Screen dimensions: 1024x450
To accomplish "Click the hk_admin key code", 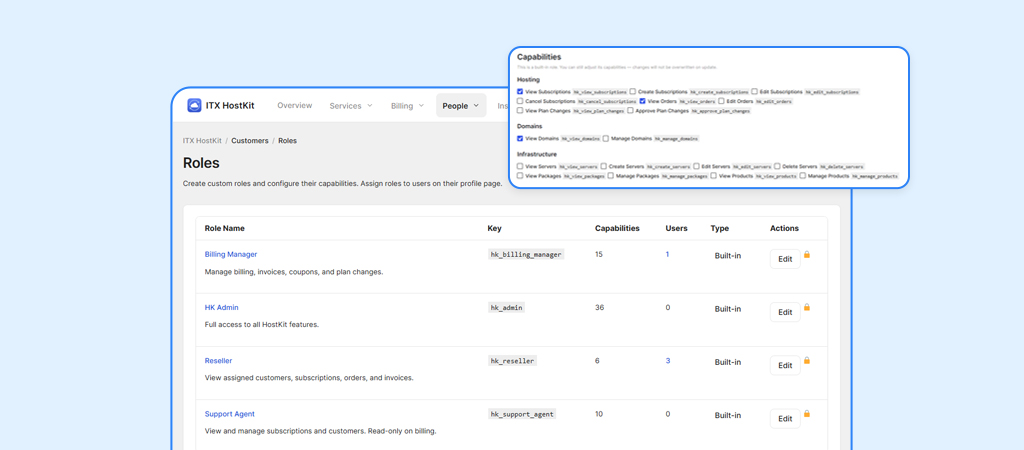I will [x=506, y=307].
